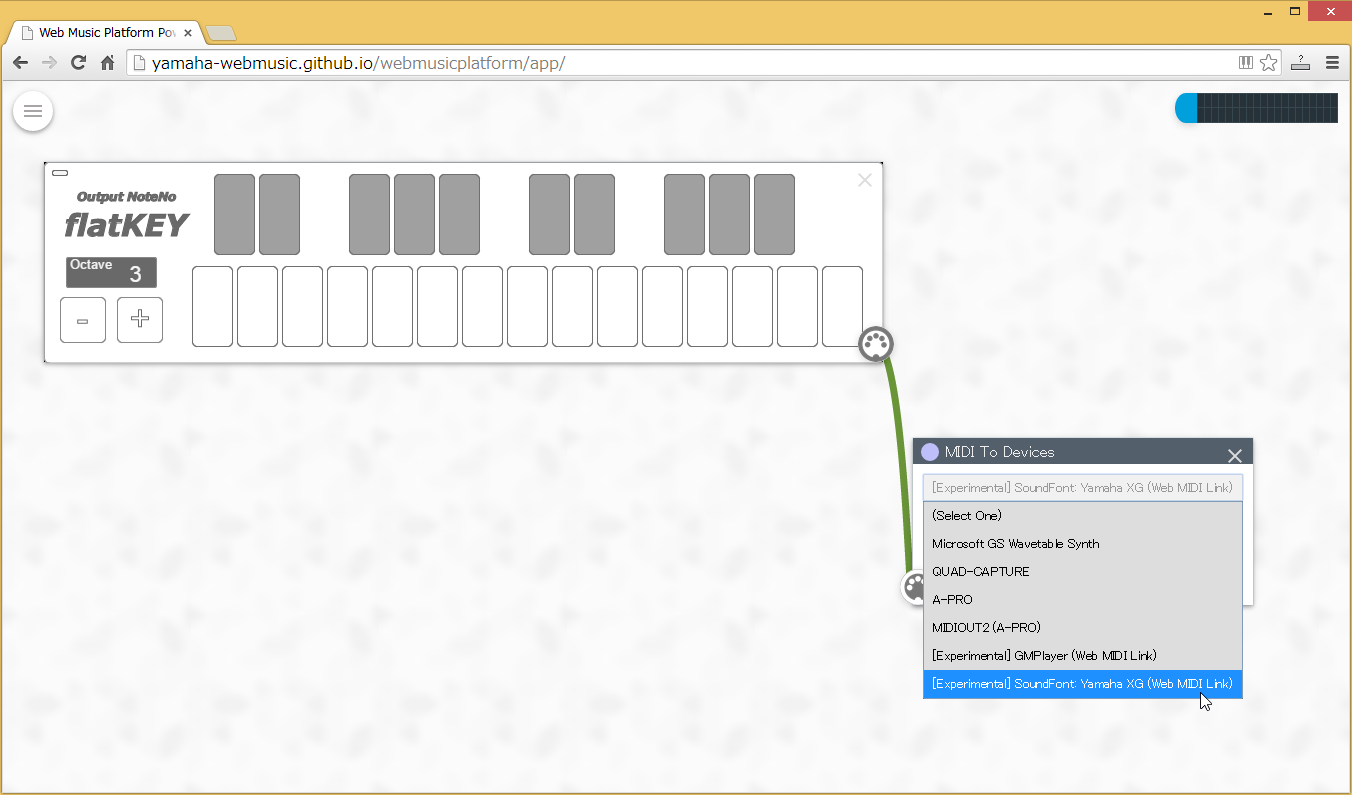Increase octave with plus button

(x=140, y=320)
